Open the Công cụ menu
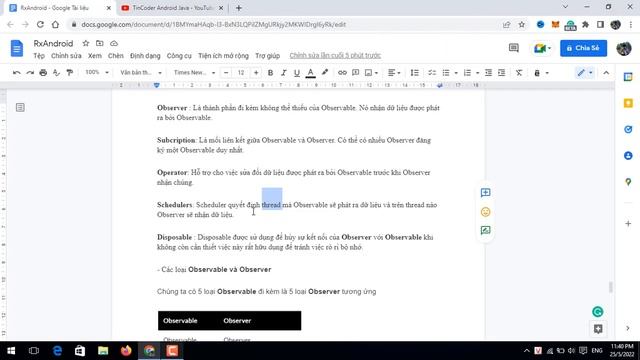This screenshot has height=360, width=640. pyautogui.click(x=179, y=56)
